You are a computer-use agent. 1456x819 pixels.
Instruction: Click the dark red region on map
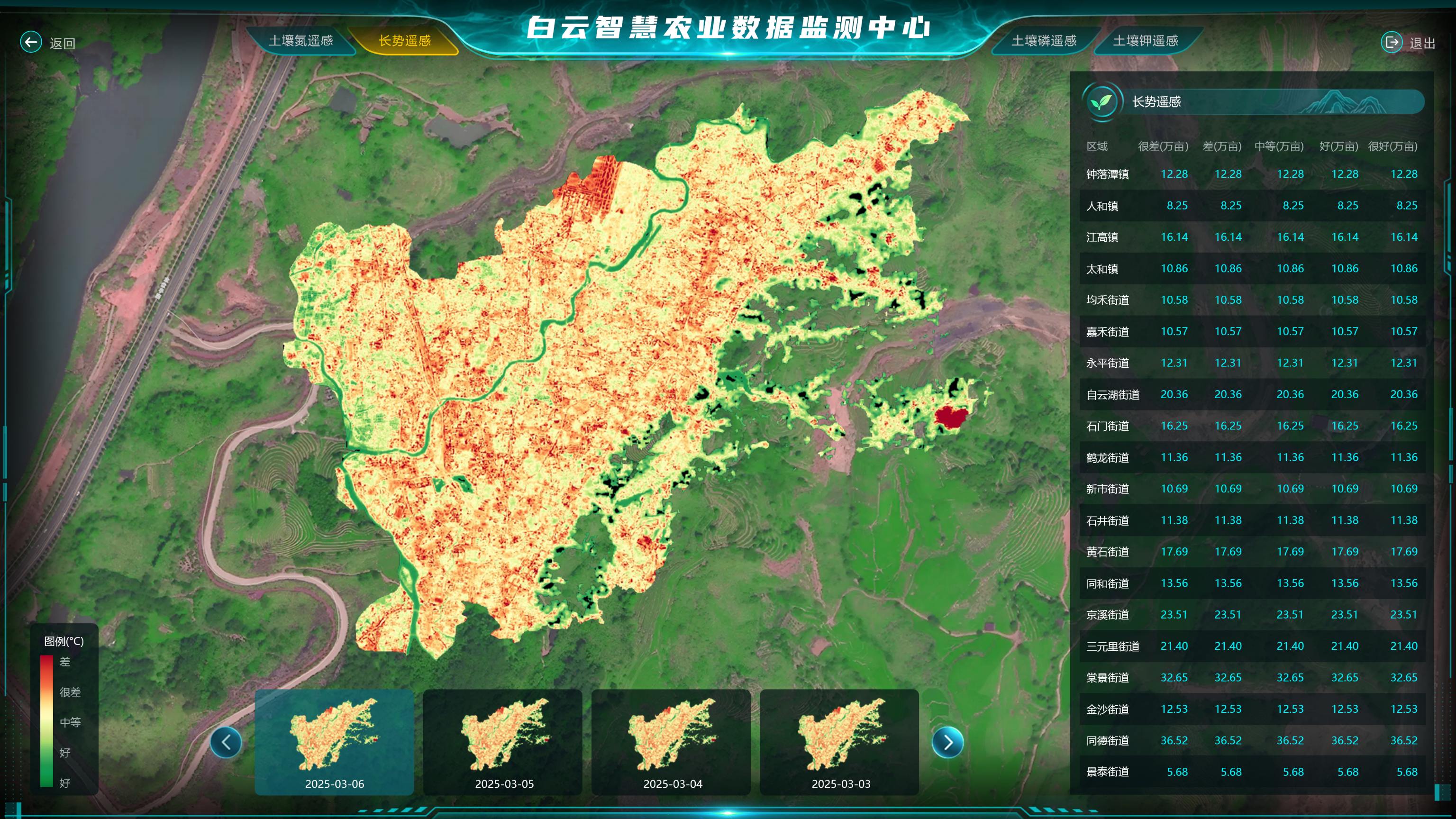[951, 418]
